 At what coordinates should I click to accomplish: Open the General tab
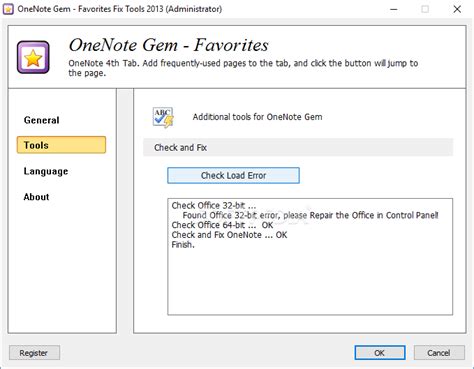(x=41, y=120)
